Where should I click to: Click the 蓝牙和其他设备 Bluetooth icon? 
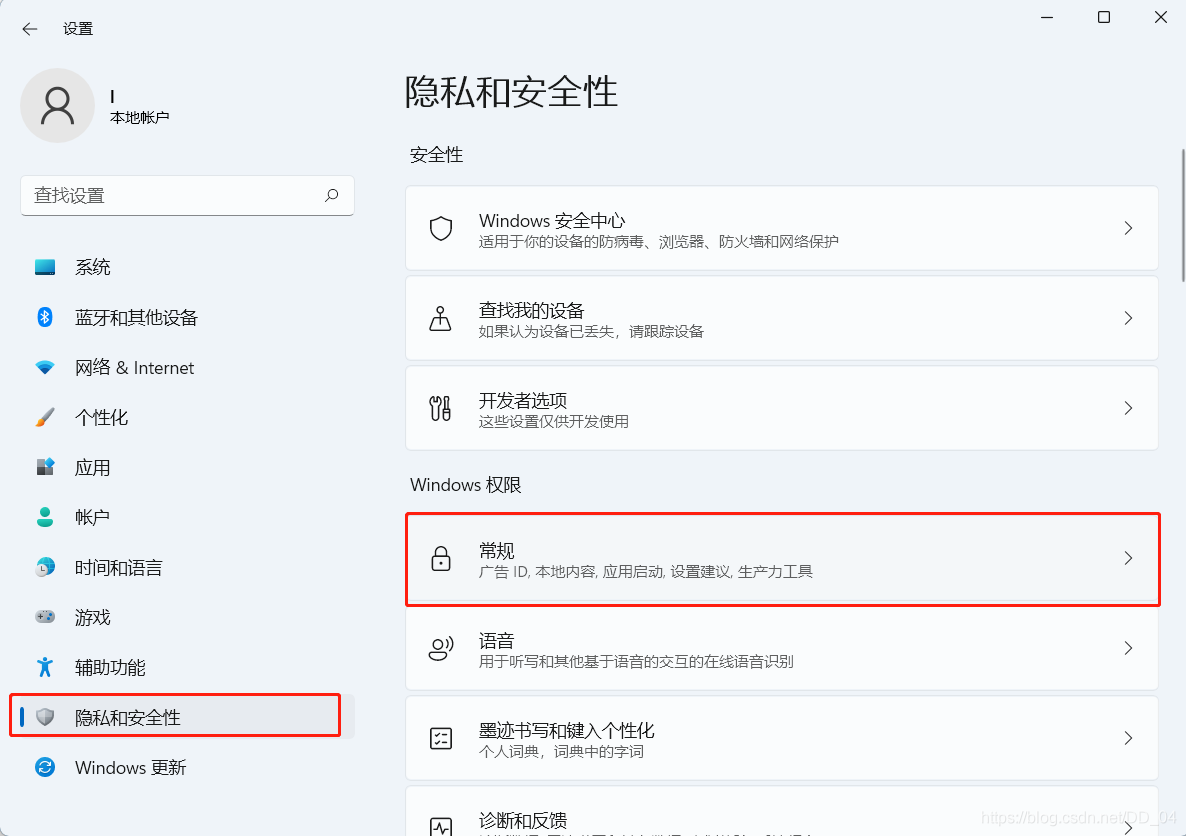[x=45, y=317]
